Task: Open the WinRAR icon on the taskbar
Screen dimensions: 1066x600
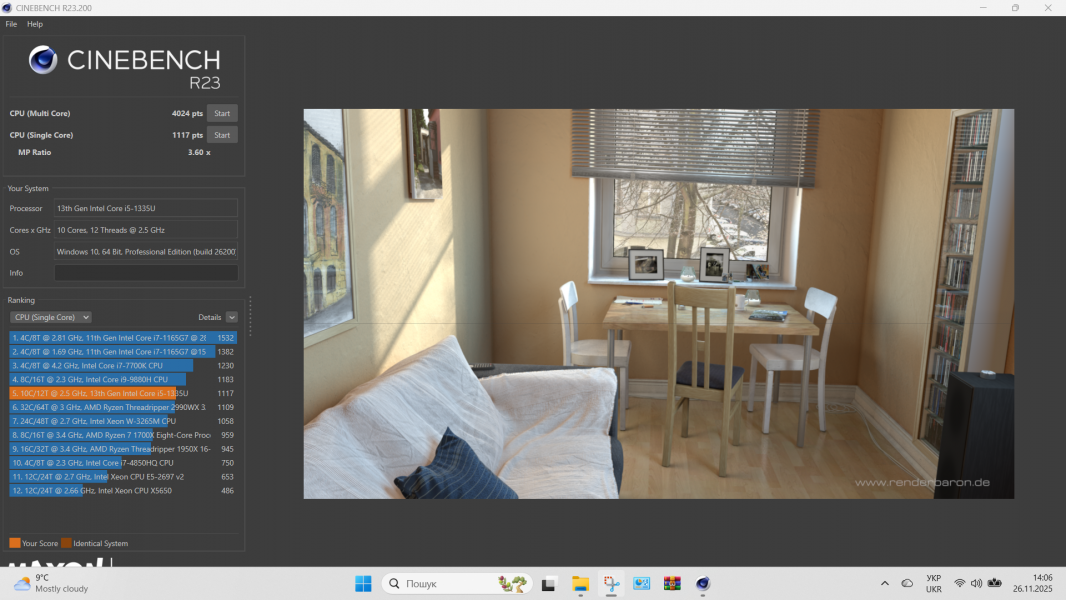Action: [672, 583]
